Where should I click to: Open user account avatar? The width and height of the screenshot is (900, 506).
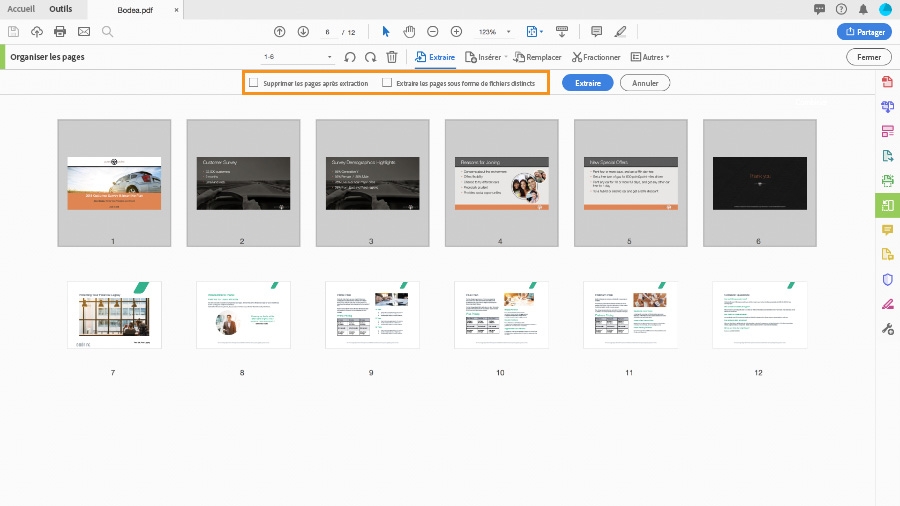pos(886,9)
